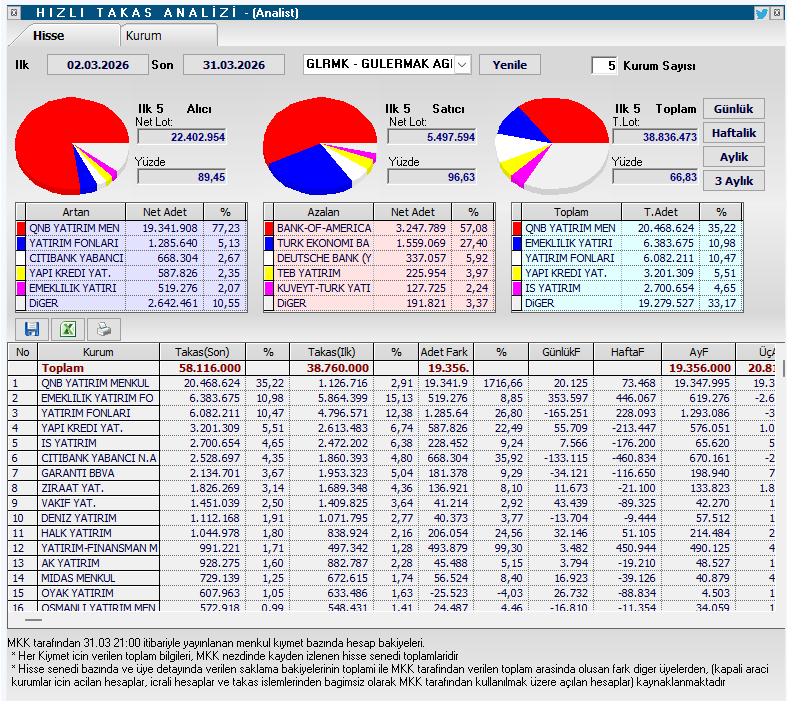The image size is (787, 701).
Task: Select HALK YATIRIM row
Action: coord(391,533)
